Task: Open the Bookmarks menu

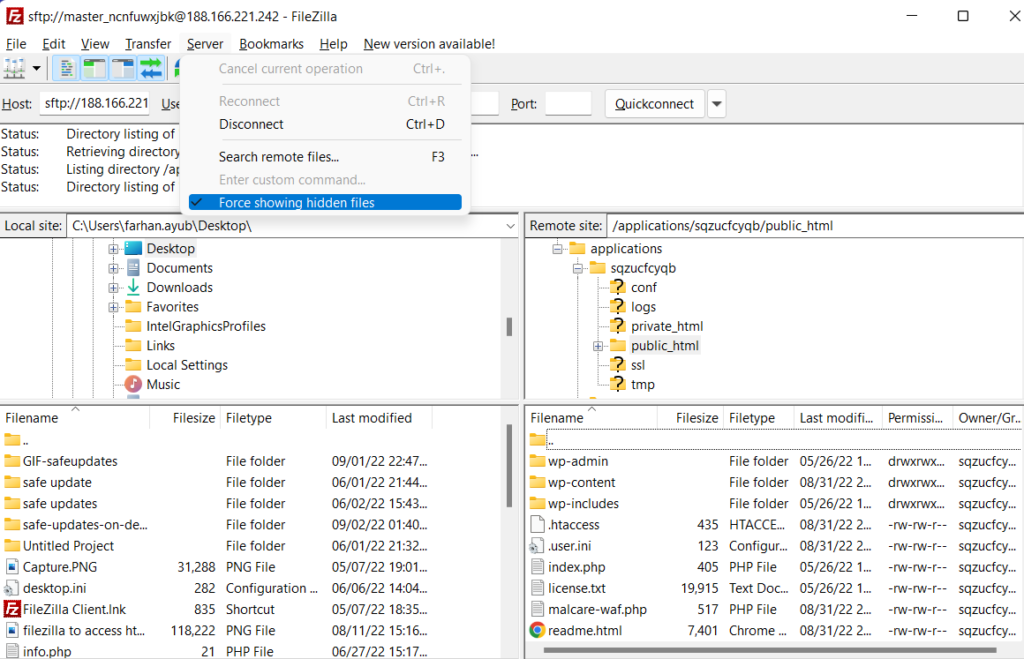Action: [271, 44]
